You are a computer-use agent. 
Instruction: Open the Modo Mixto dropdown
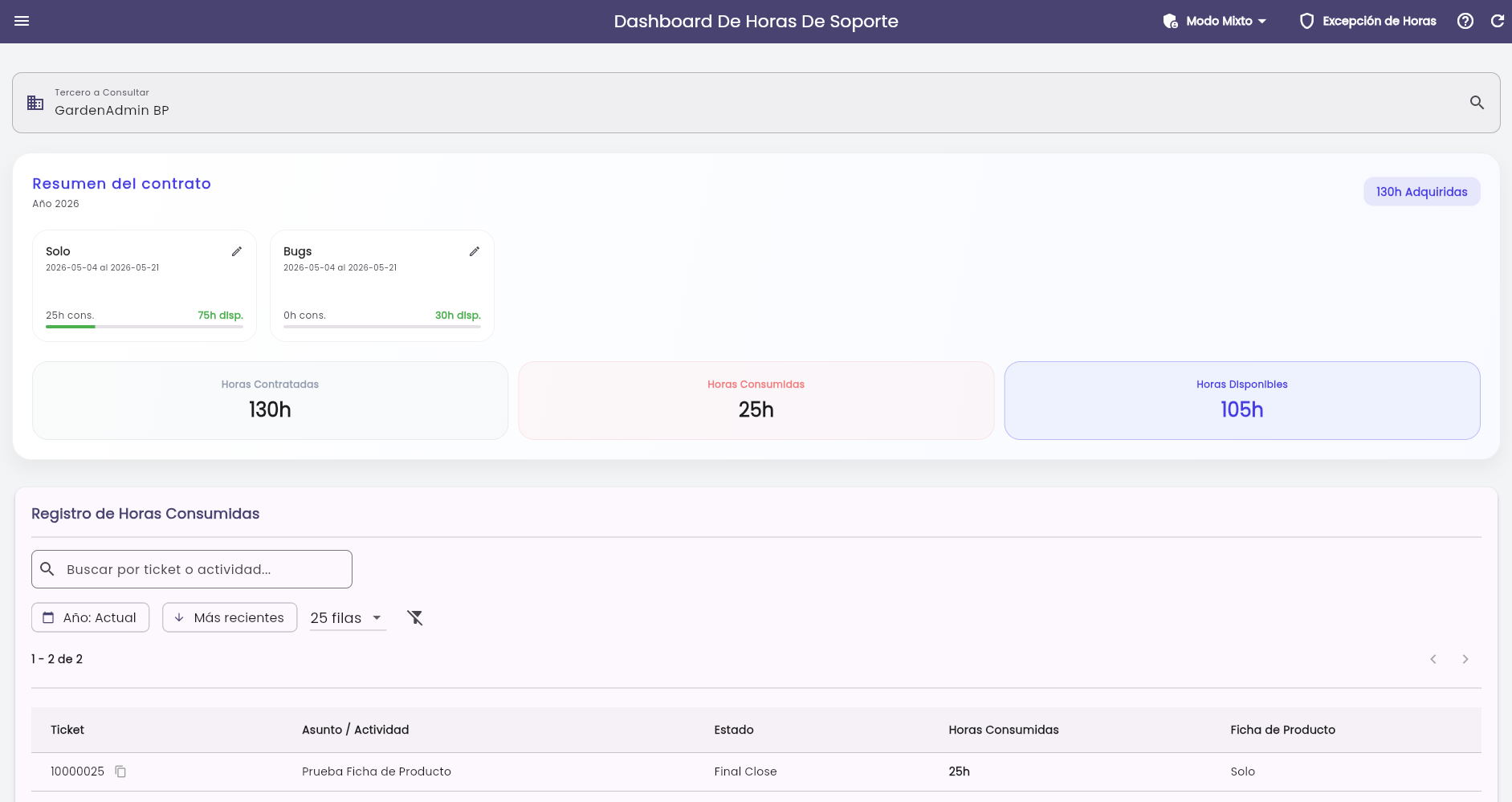[1215, 21]
